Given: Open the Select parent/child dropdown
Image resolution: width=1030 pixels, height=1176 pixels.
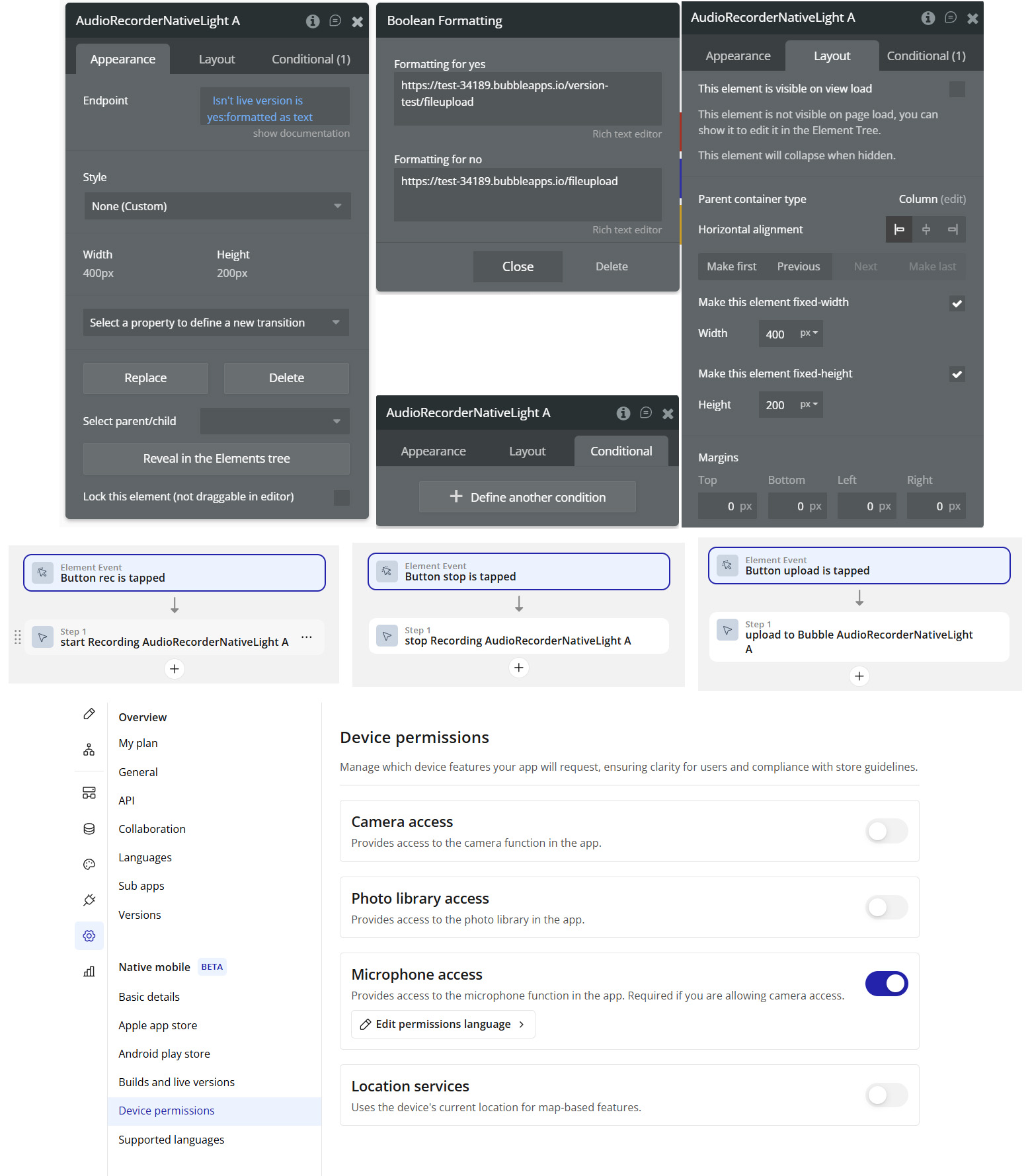Looking at the screenshot, I should [274, 421].
